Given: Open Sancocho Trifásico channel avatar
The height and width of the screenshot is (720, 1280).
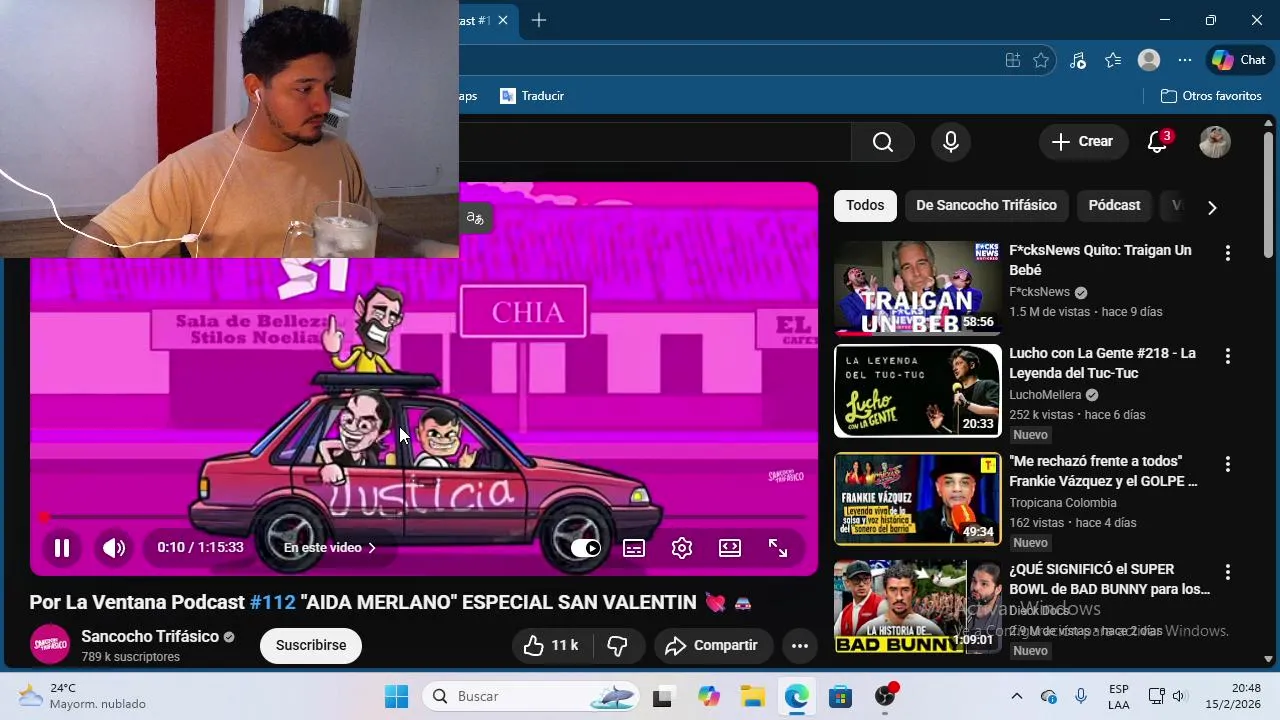Looking at the screenshot, I should coord(50,645).
